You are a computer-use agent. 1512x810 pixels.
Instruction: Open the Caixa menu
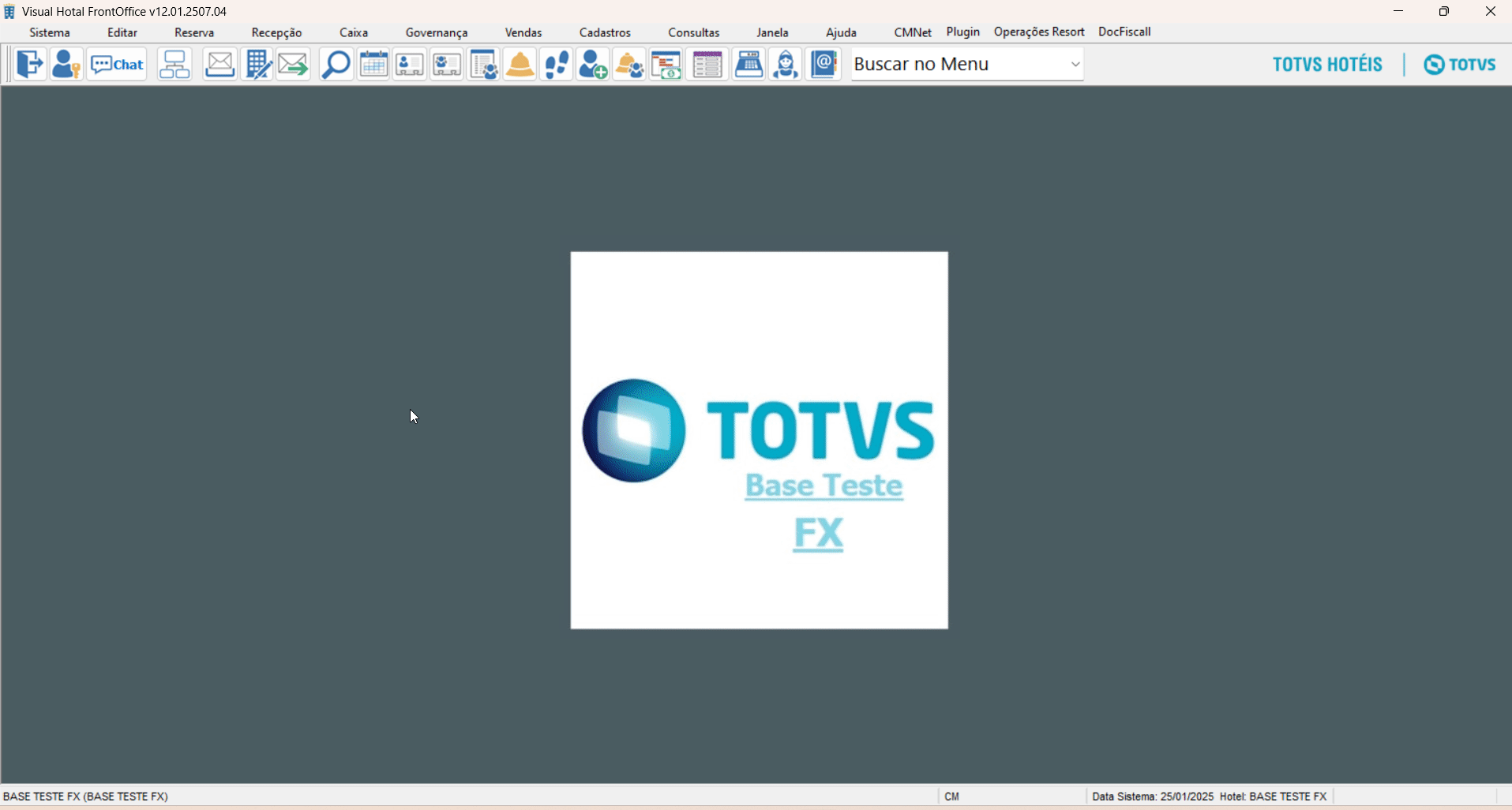(354, 32)
